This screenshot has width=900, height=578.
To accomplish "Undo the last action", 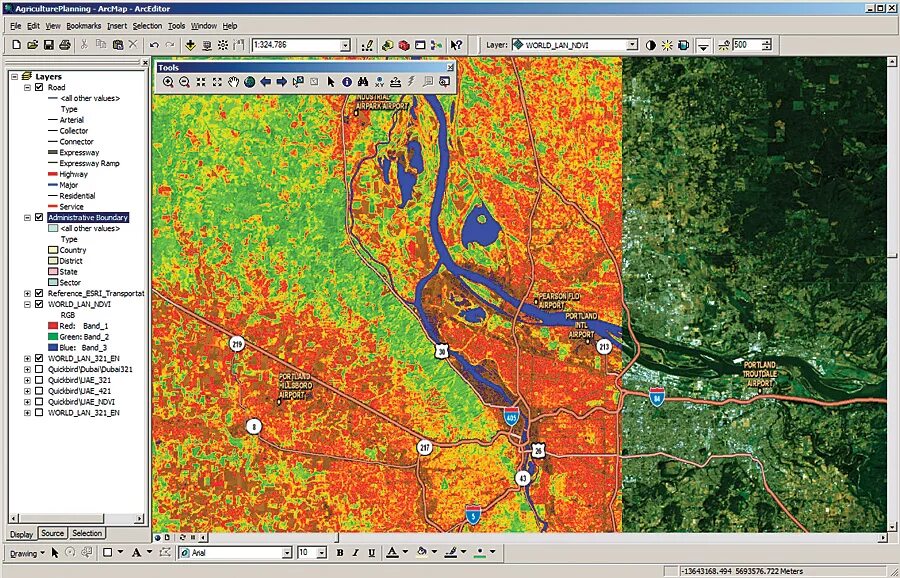I will (x=154, y=45).
